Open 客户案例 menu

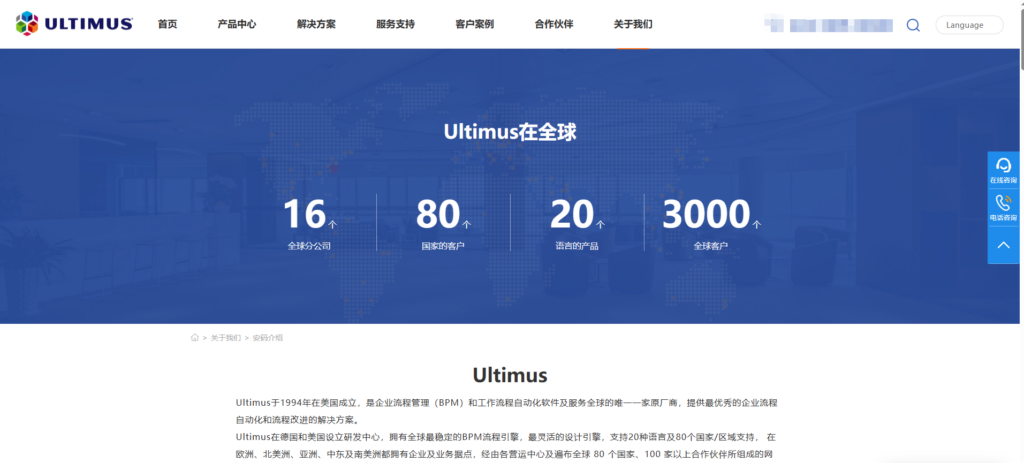click(x=475, y=24)
